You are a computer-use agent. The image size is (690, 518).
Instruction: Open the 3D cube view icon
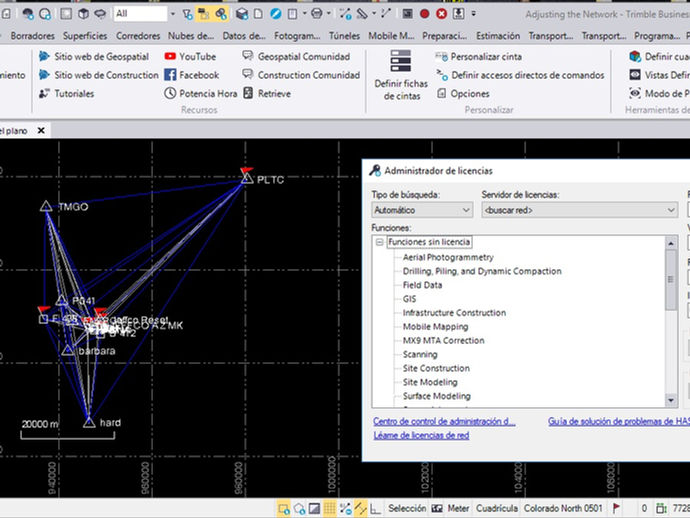coord(83,14)
